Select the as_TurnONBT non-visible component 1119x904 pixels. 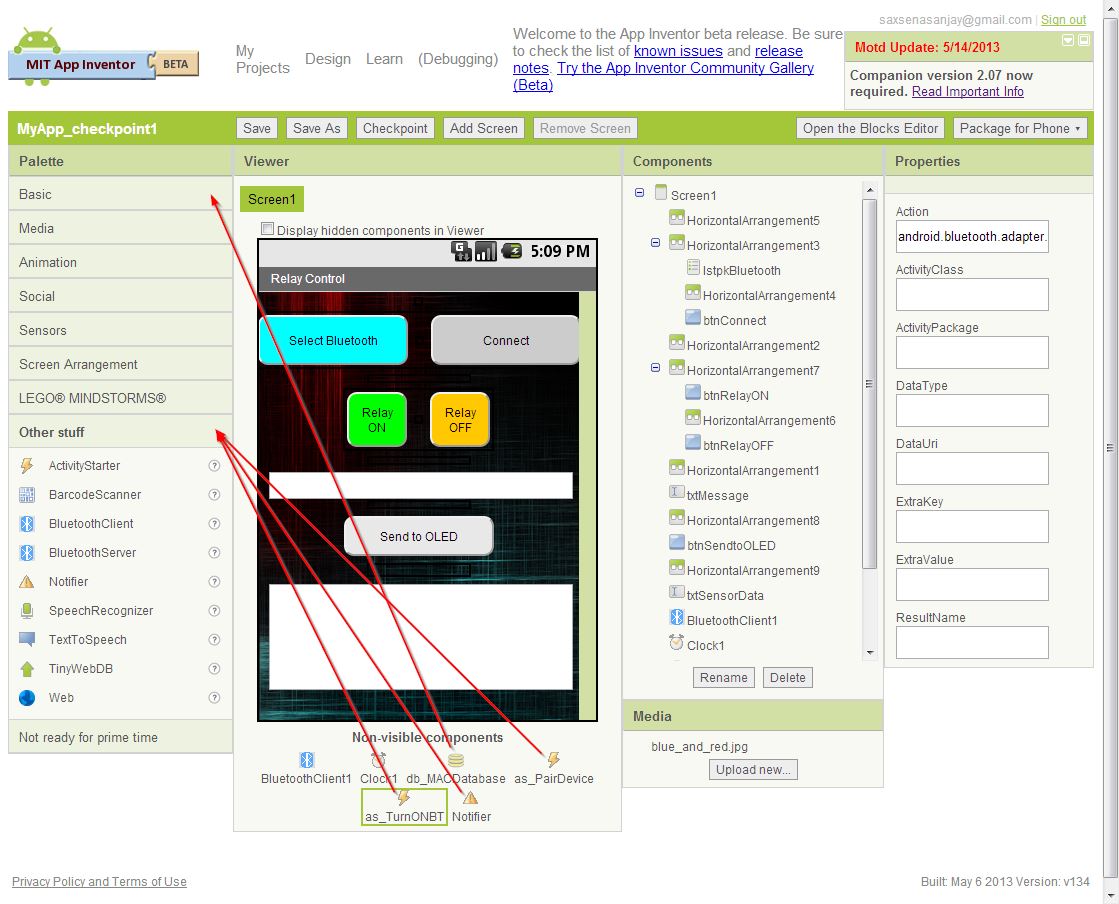point(405,807)
